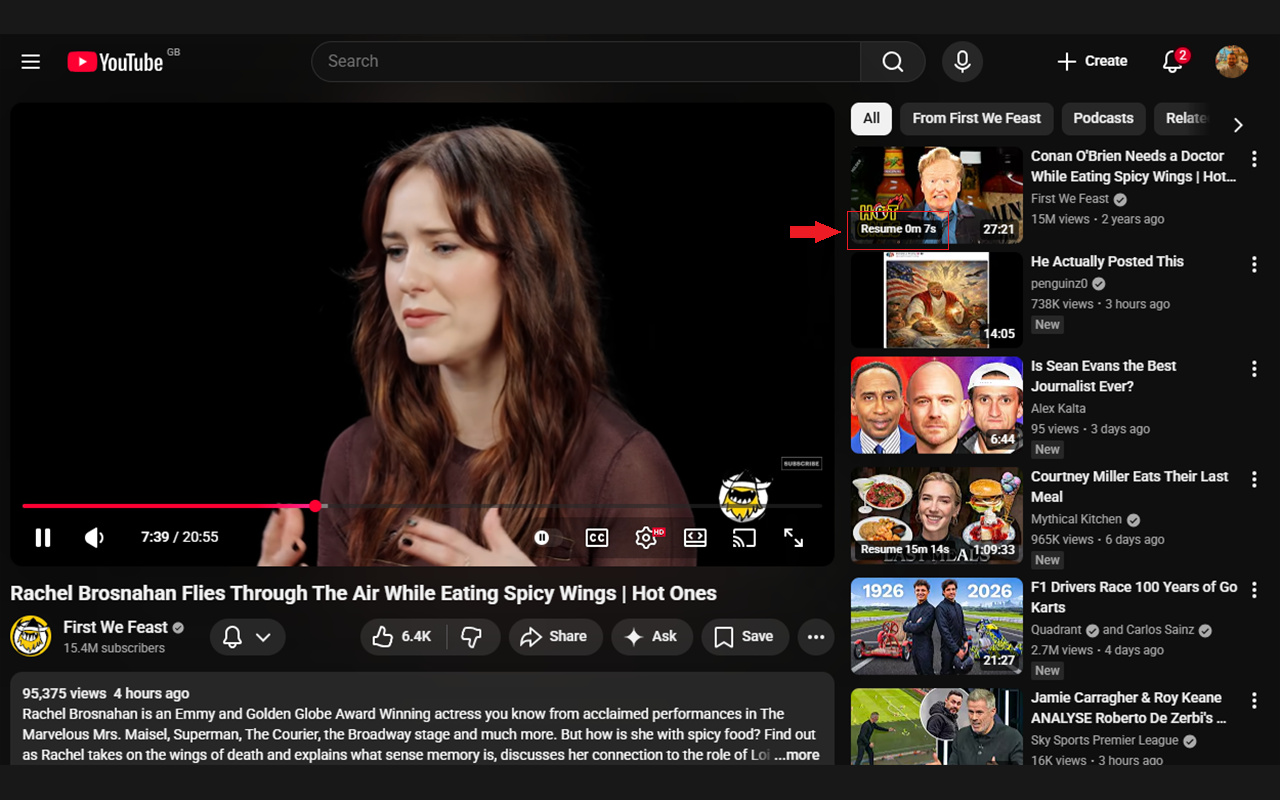Dislike this video

tap(472, 637)
